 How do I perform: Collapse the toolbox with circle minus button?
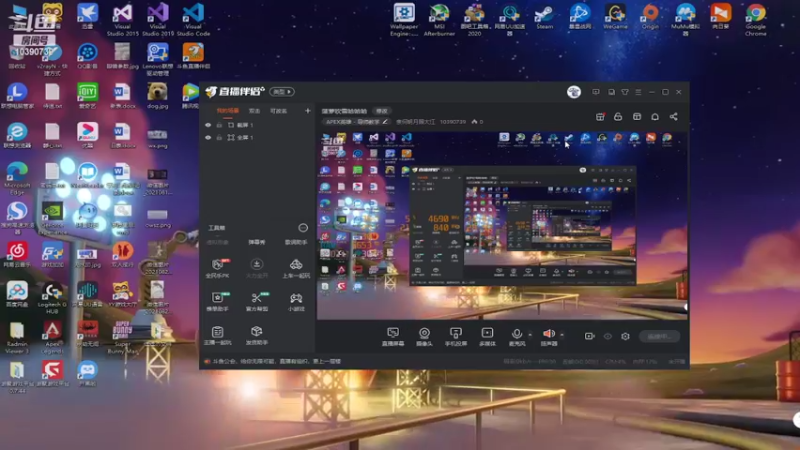point(303,228)
